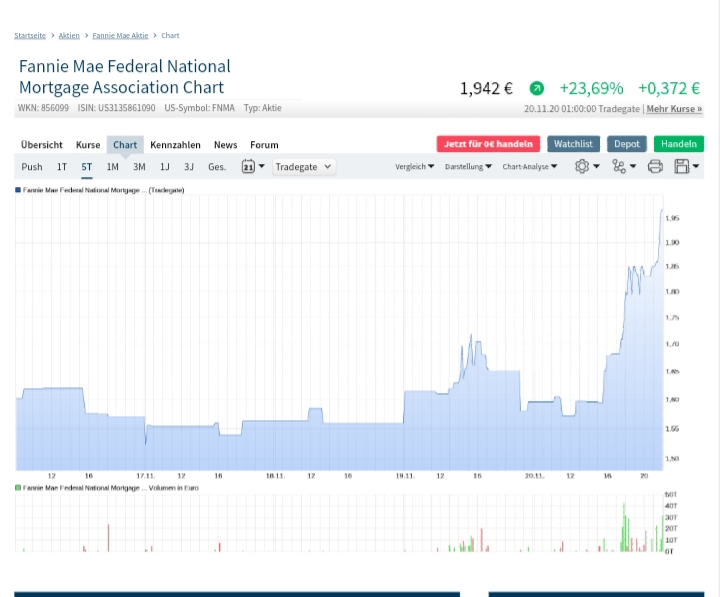Click the WKN: 856099 text
The height and width of the screenshot is (597, 720).
tap(43, 108)
